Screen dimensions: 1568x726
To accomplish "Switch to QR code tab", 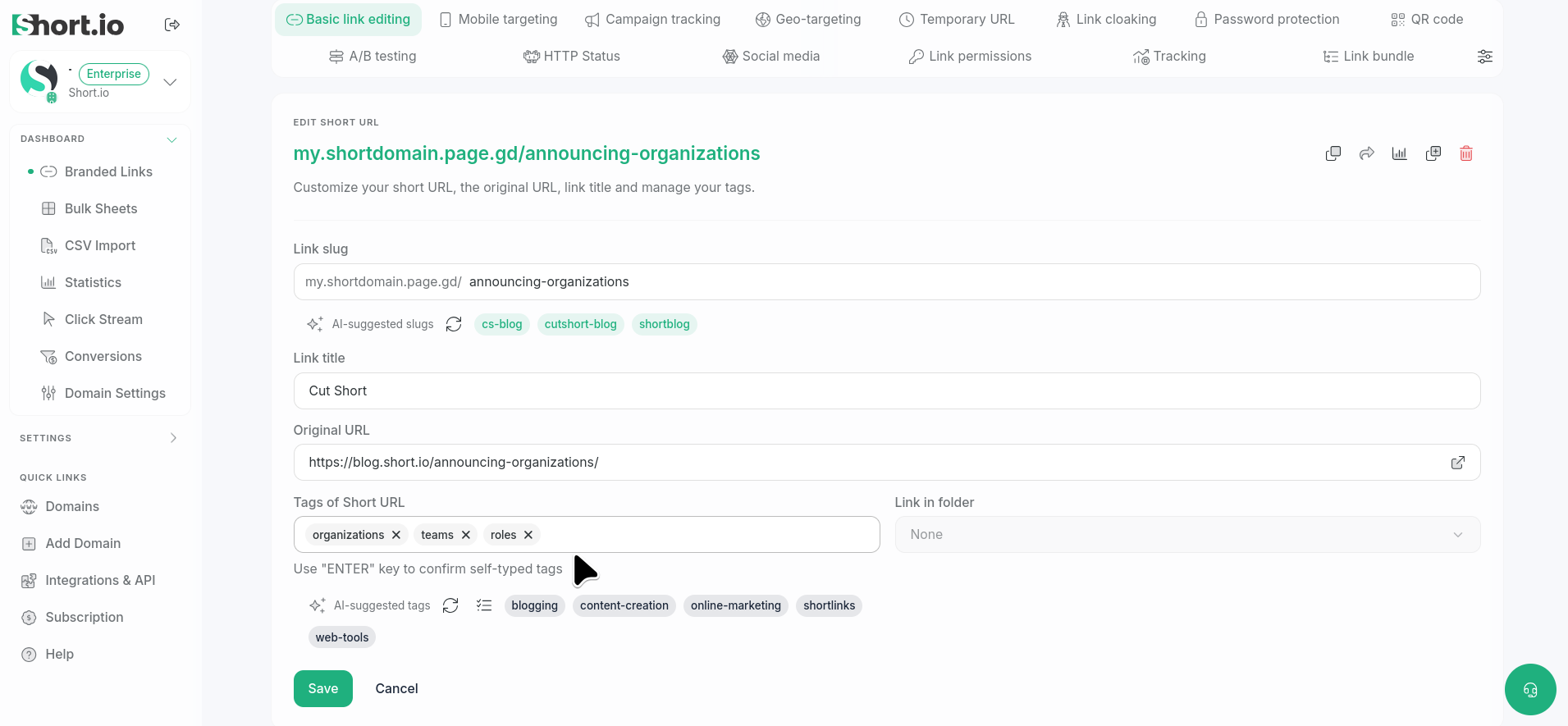I will tap(1427, 20).
